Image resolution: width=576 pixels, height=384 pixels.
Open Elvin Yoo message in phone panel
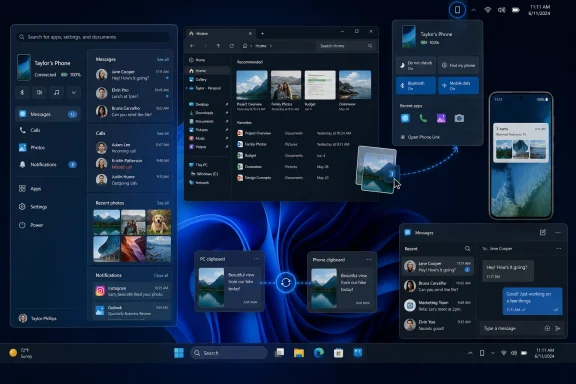(x=132, y=93)
